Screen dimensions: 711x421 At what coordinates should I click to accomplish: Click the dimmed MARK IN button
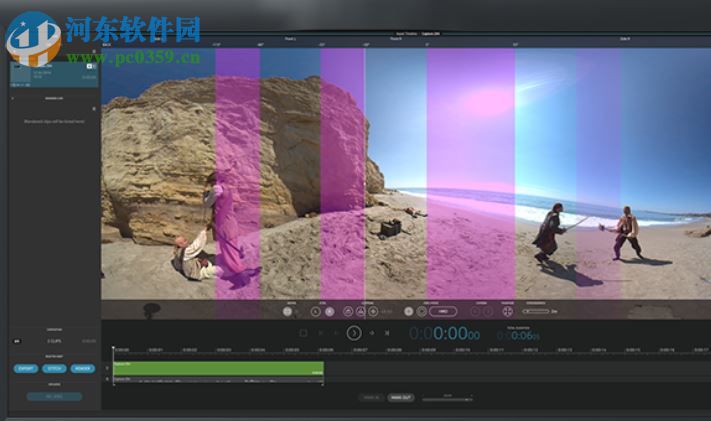pos(371,398)
